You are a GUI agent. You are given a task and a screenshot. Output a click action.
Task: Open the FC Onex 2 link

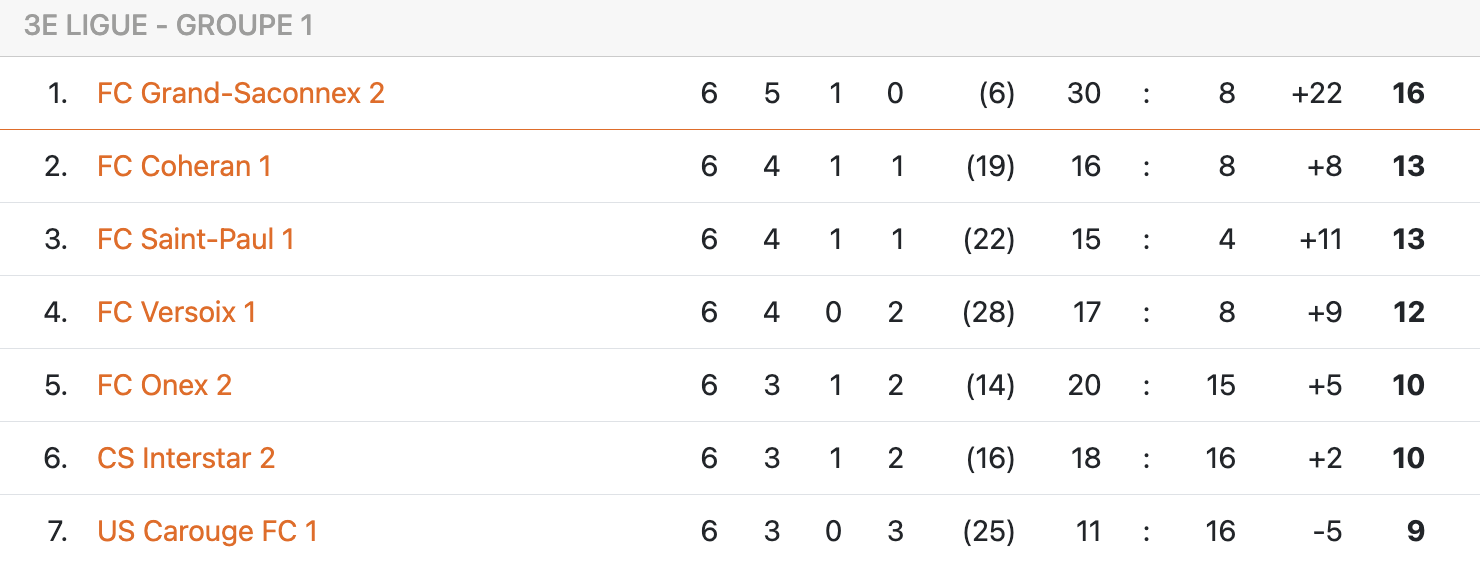coord(165,385)
